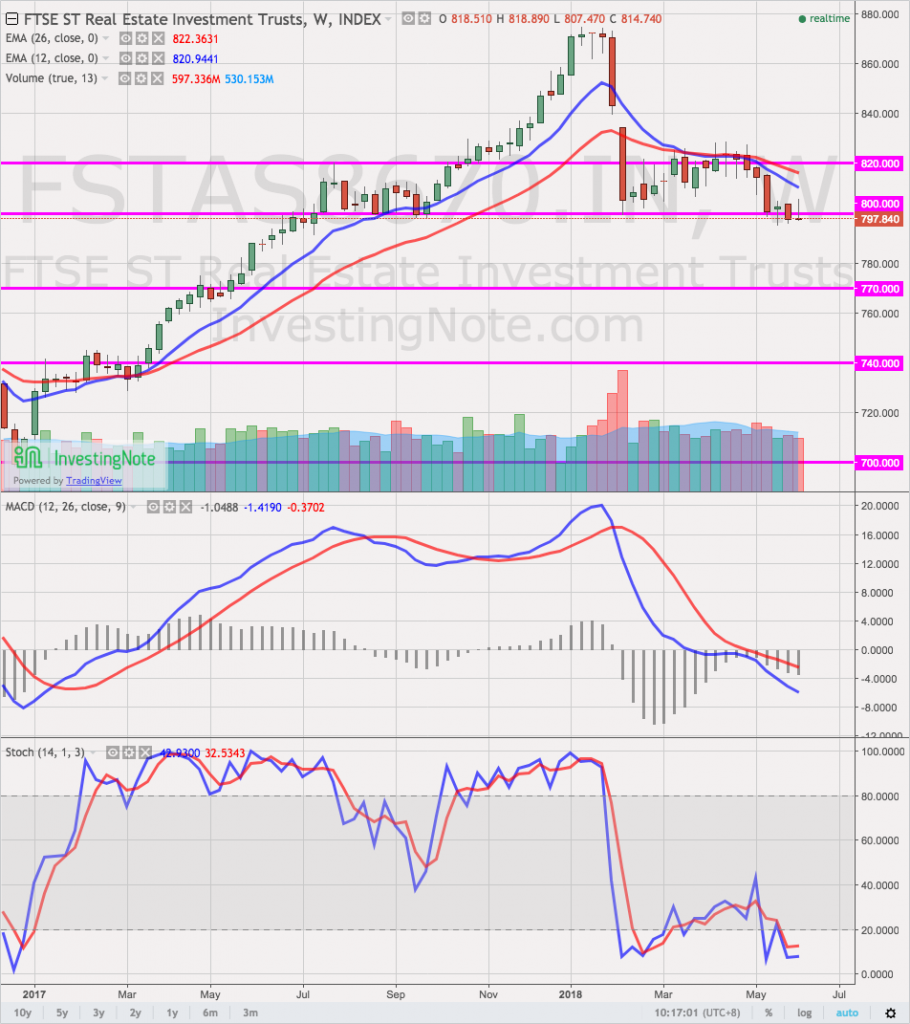910x1024 pixels.
Task: Open settings for the EMA 26 indicator
Action: [142, 37]
